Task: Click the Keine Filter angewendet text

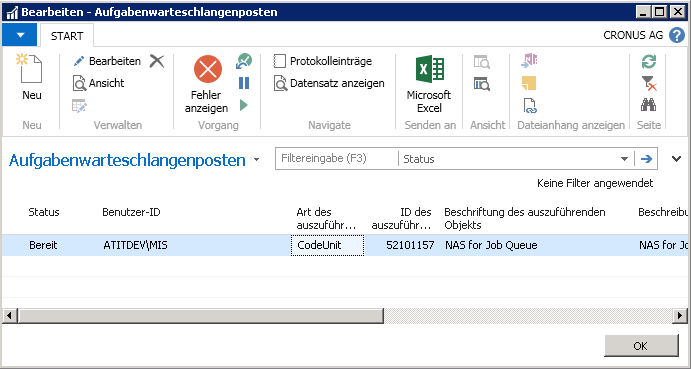Action: pyautogui.click(x=595, y=183)
